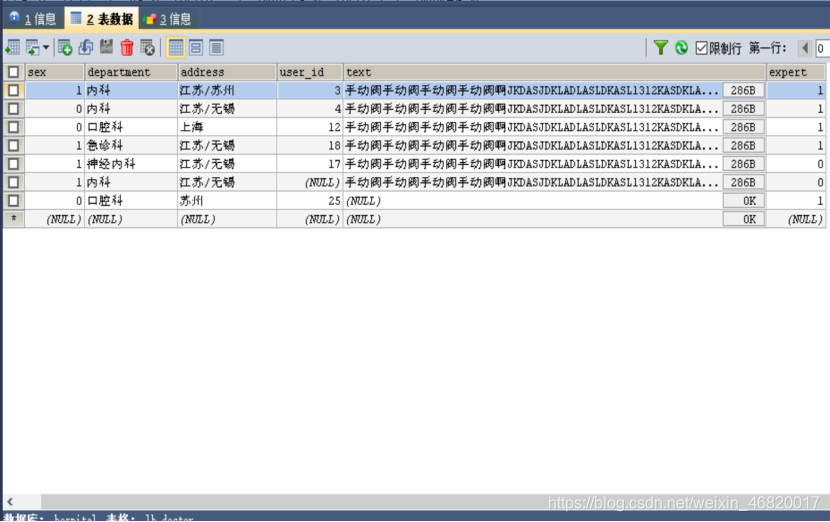Refresh the table data with the green refresh icon
Image resolution: width=830 pixels, height=522 pixels.
pos(681,48)
